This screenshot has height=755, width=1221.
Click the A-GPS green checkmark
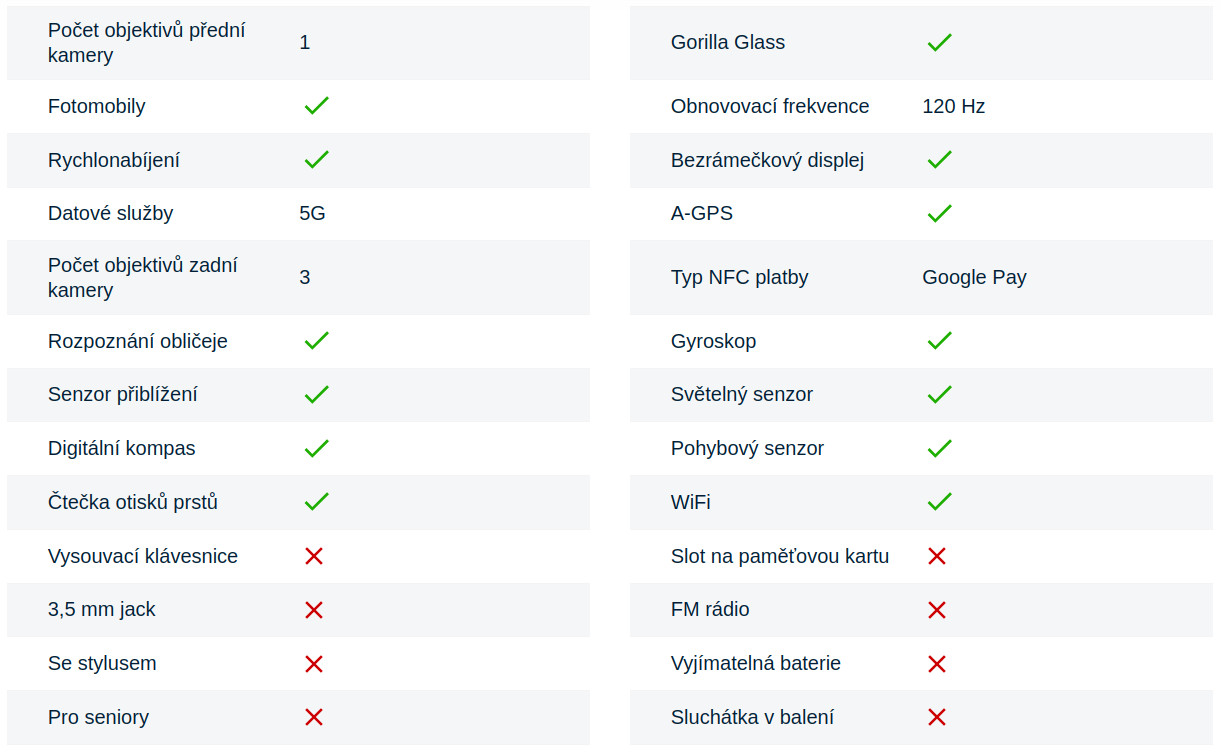[x=939, y=213]
